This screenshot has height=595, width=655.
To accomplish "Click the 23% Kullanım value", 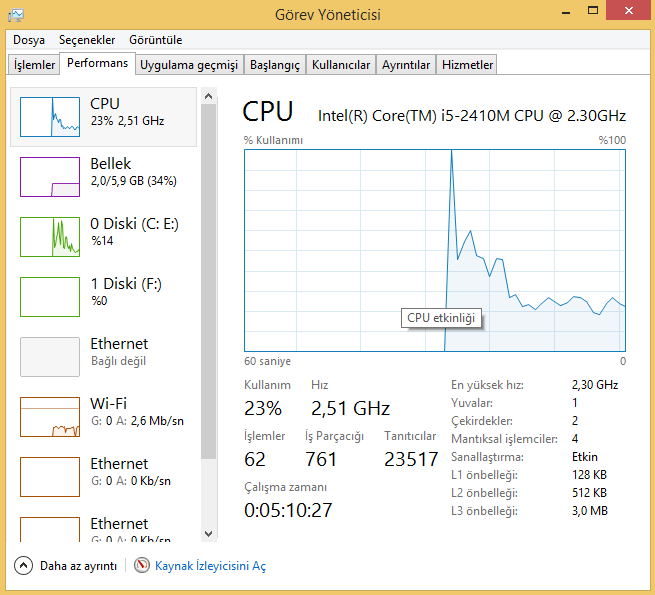I will click(x=263, y=409).
